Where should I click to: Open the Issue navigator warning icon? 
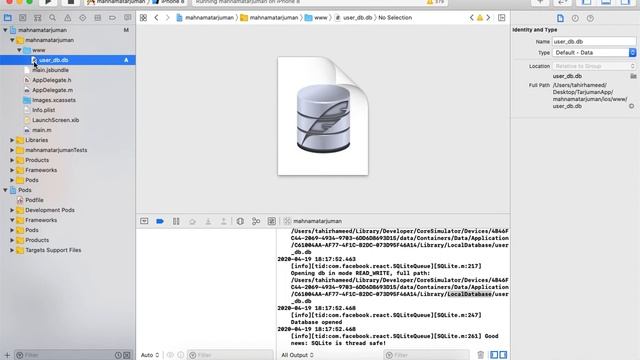pyautogui.click(x=68, y=18)
